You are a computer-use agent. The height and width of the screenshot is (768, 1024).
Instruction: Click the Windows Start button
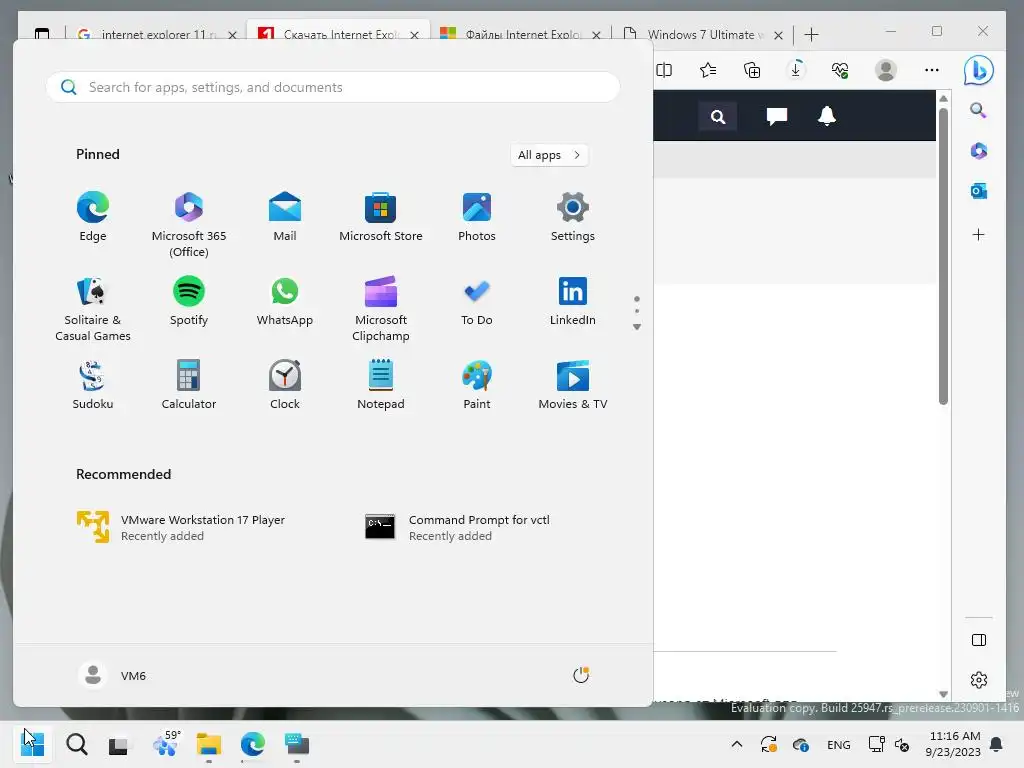[33, 744]
